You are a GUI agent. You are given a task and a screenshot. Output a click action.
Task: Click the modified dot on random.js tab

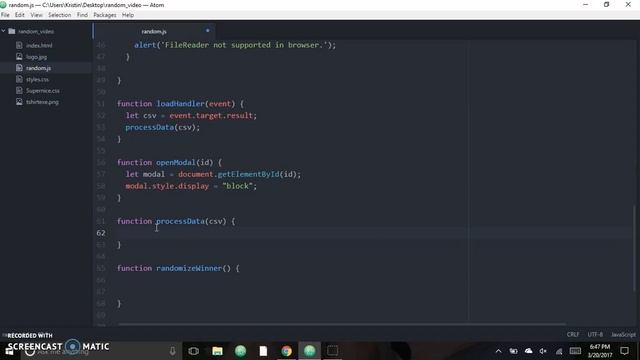tap(207, 31)
